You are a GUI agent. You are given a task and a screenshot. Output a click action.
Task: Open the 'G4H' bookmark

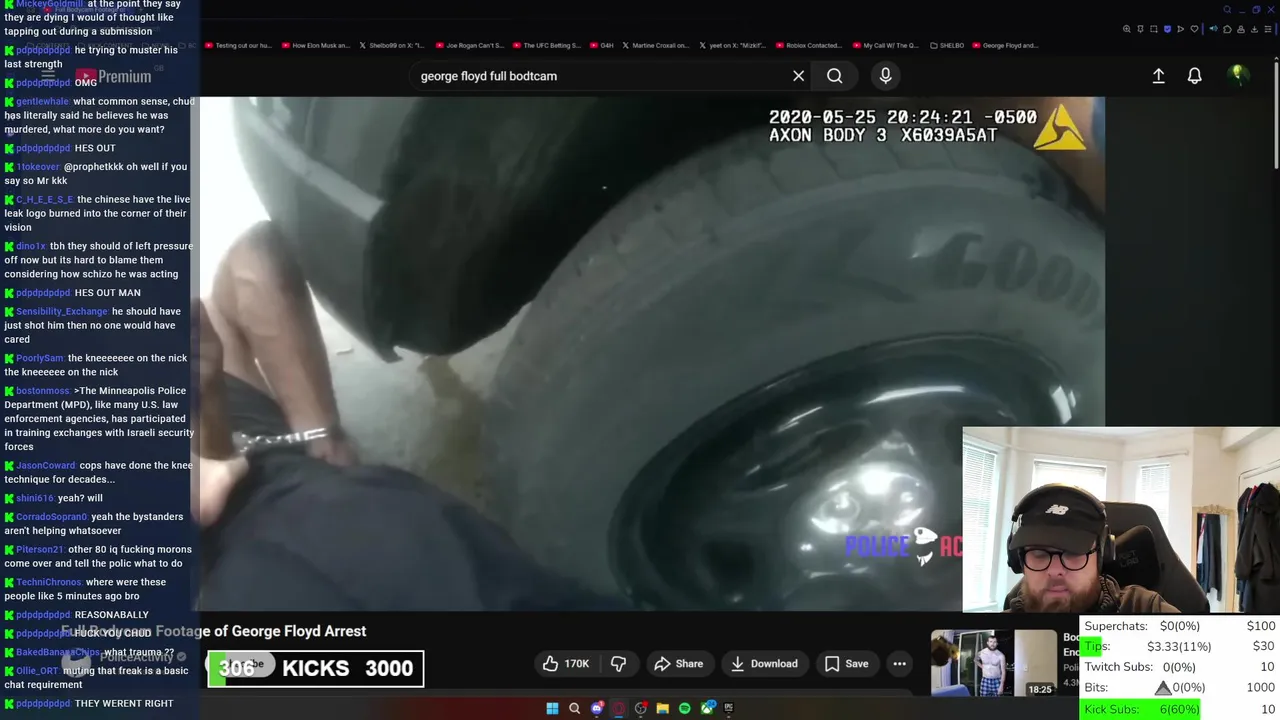(x=602, y=45)
